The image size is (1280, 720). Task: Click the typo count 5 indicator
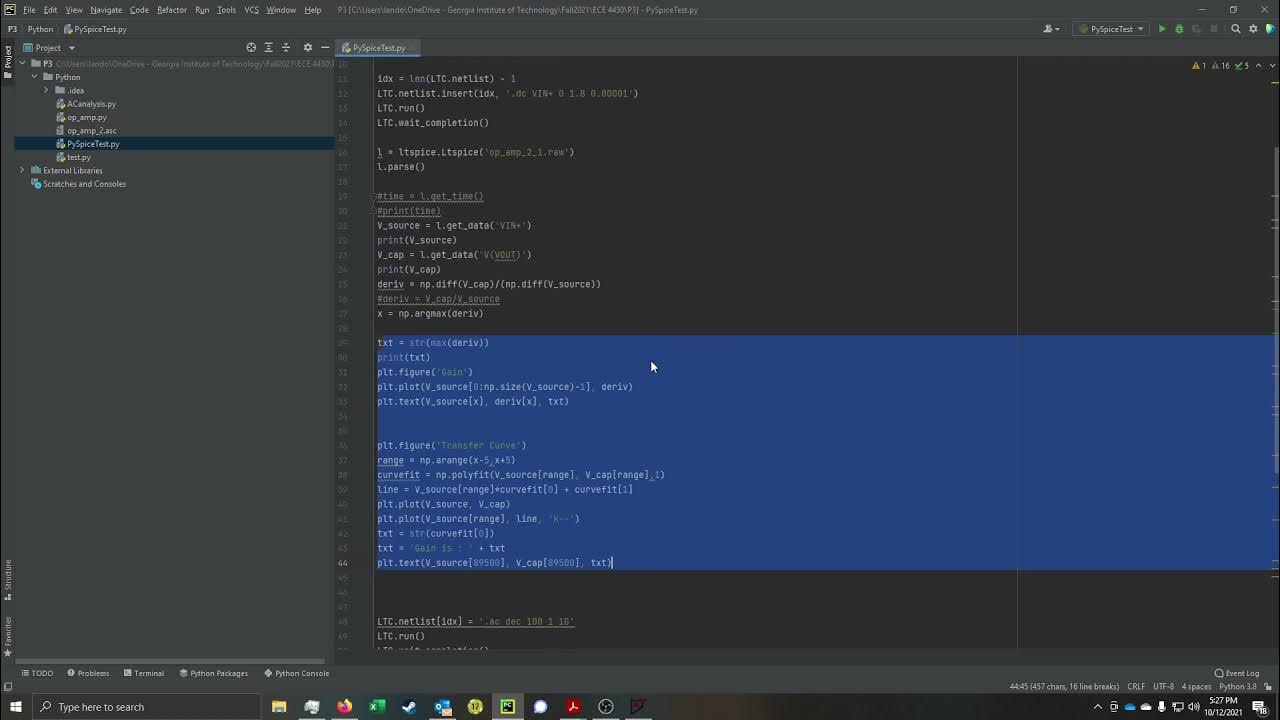click(1242, 65)
